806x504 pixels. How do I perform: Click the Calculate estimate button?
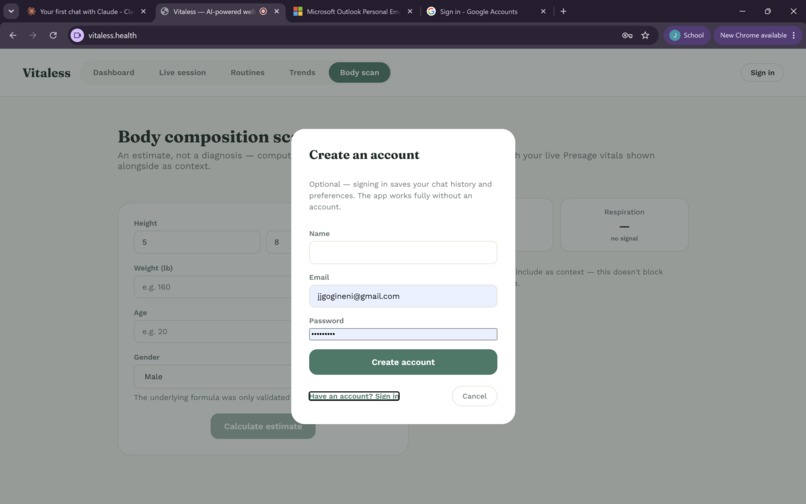pyautogui.click(x=263, y=426)
